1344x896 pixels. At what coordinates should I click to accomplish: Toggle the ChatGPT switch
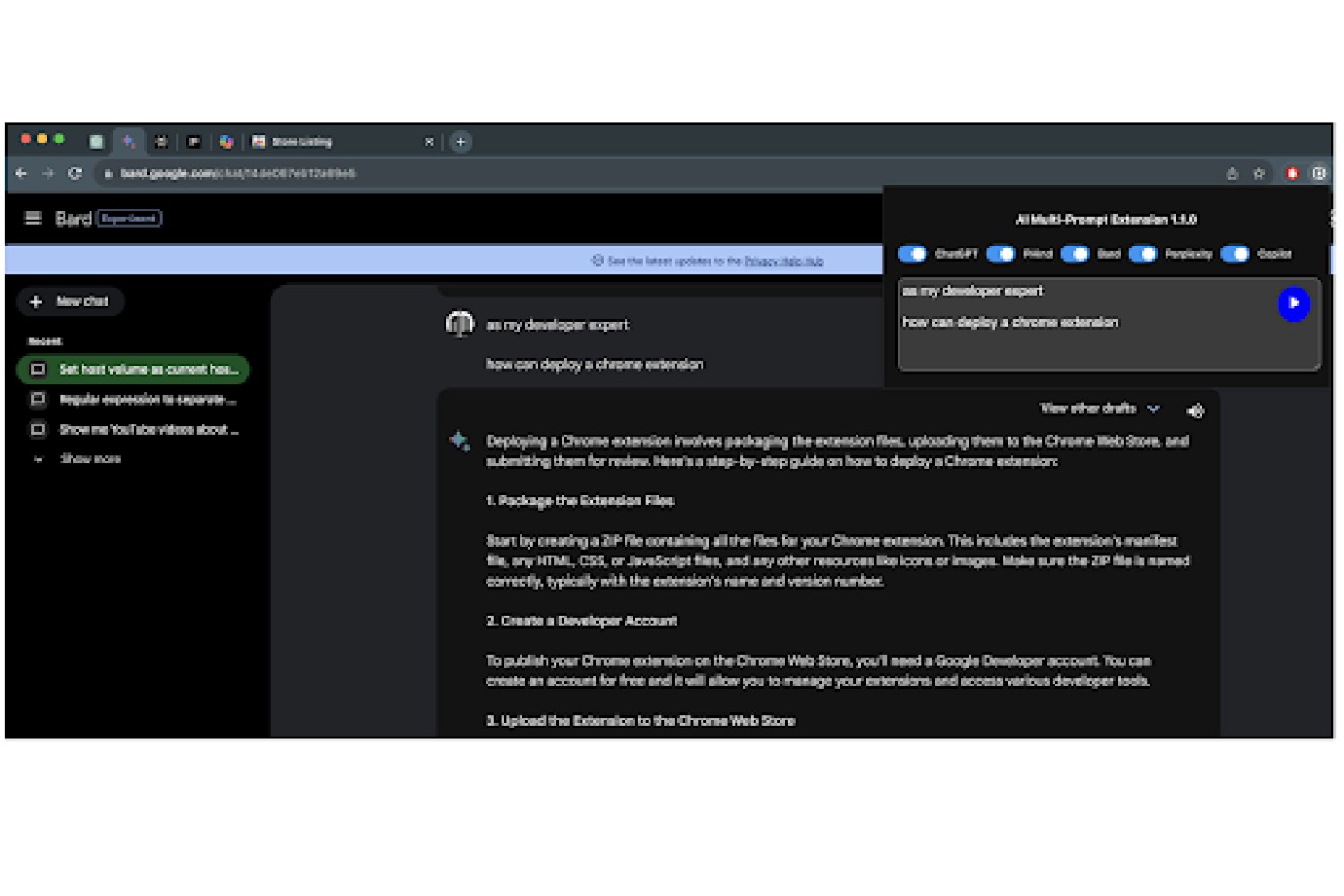coord(912,254)
